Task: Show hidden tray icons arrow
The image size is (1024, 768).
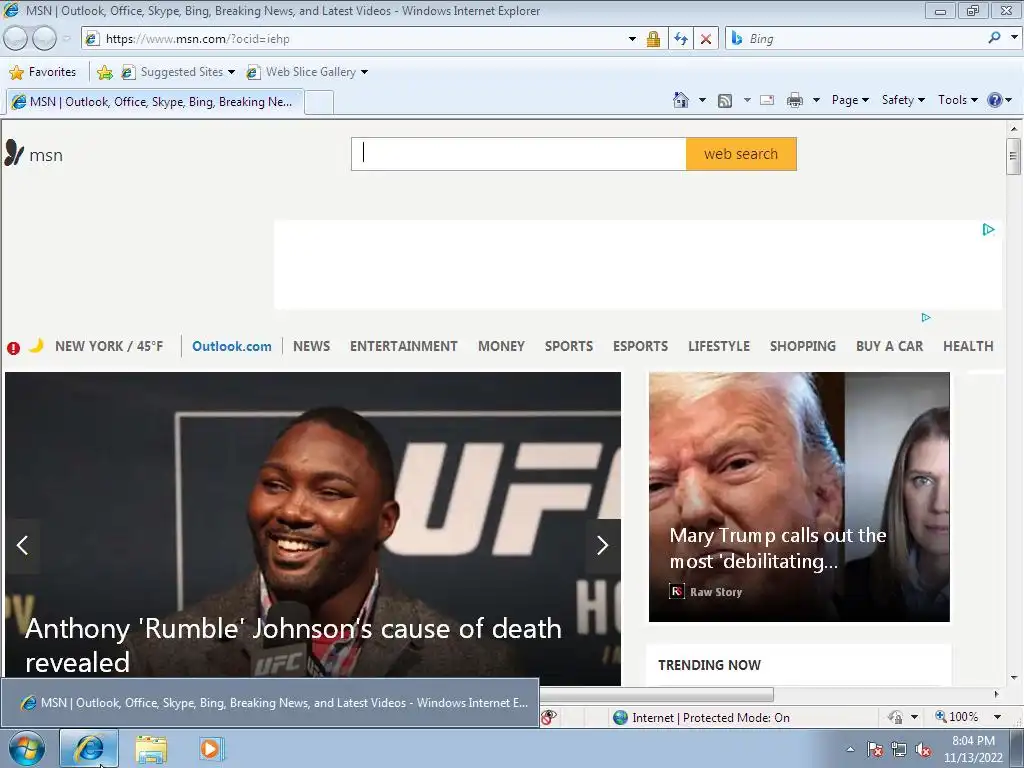Action: point(850,750)
